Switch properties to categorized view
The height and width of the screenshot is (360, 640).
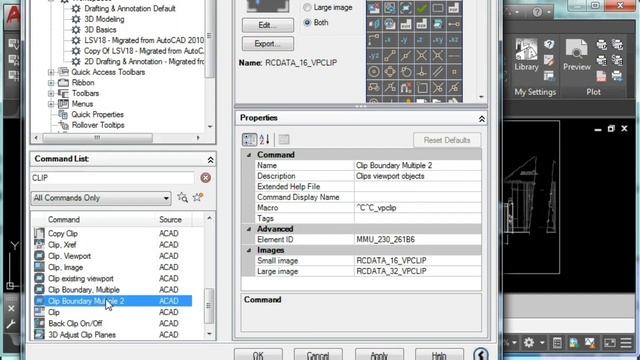pyautogui.click(x=249, y=140)
